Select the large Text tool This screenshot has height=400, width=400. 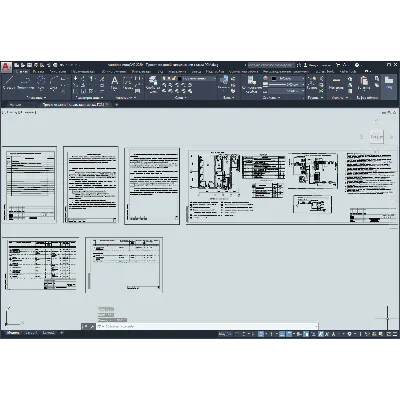pyautogui.click(x=114, y=83)
